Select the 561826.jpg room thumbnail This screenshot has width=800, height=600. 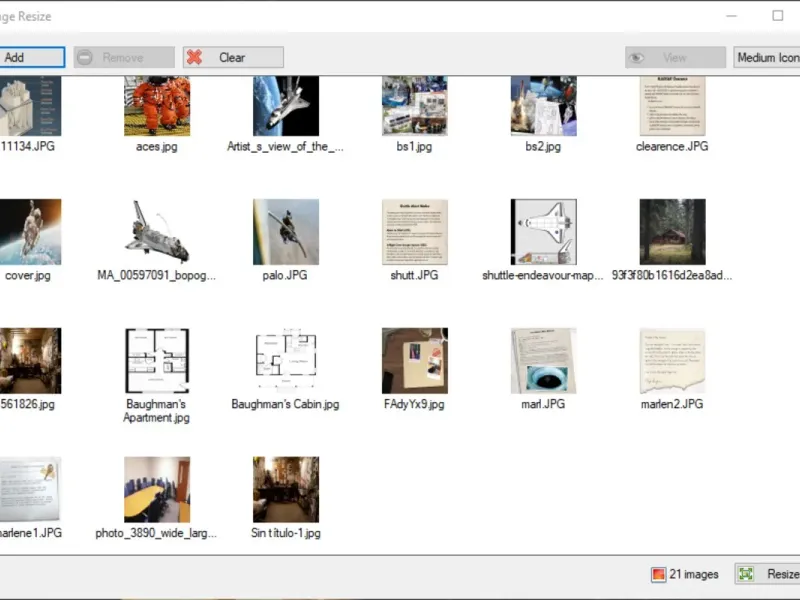pos(31,361)
